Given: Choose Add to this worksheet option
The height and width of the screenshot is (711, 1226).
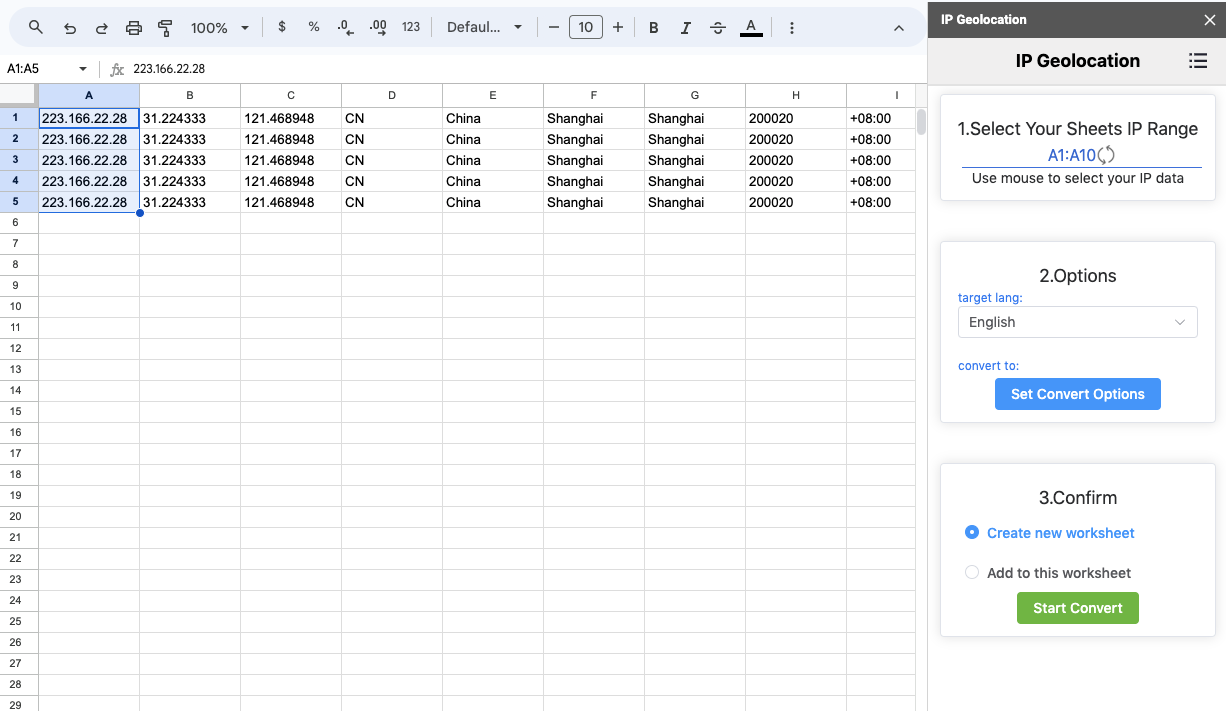Looking at the screenshot, I should [972, 573].
